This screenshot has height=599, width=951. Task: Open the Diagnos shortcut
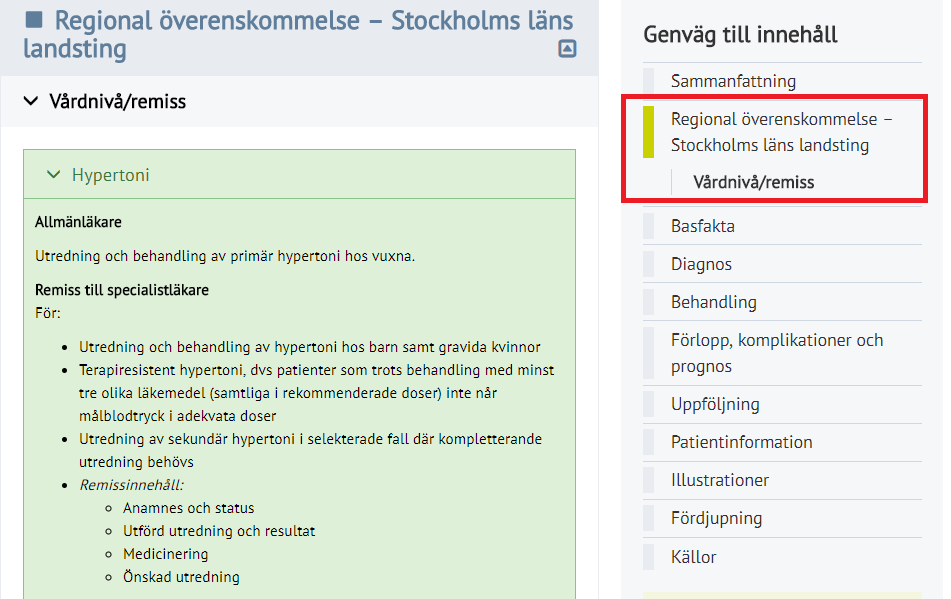click(701, 264)
